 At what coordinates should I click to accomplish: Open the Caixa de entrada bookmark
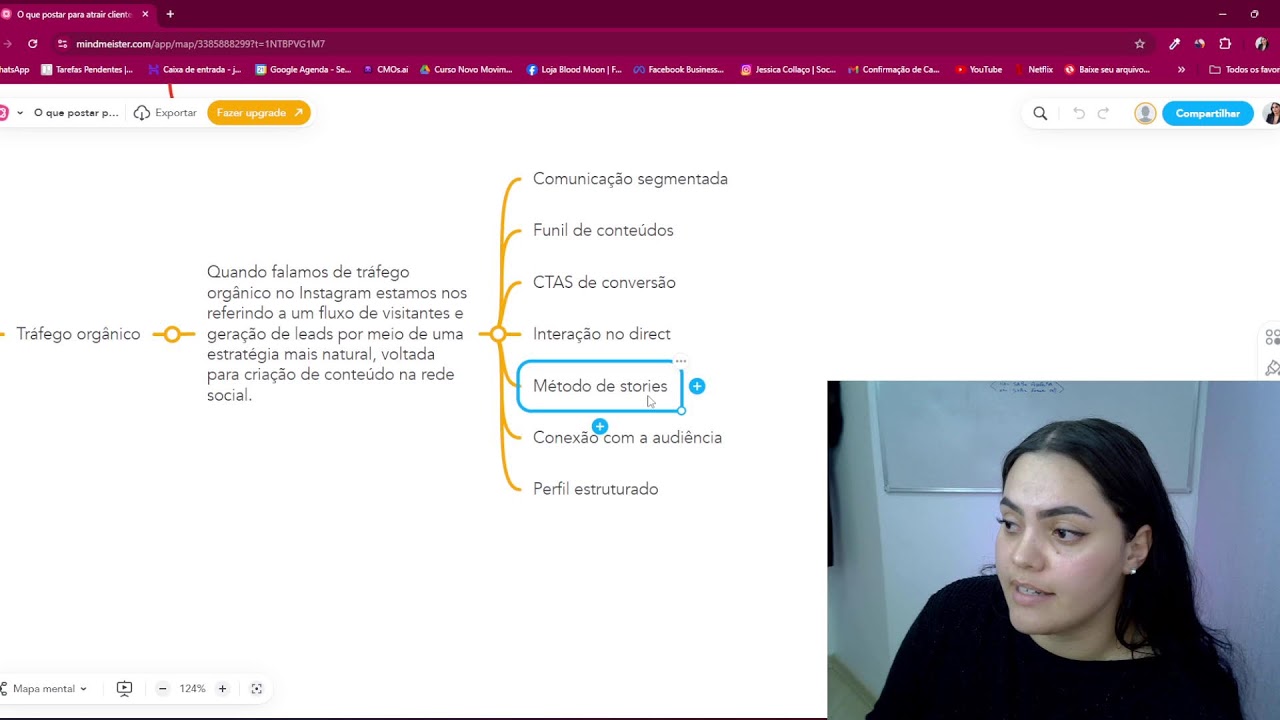tap(195, 70)
